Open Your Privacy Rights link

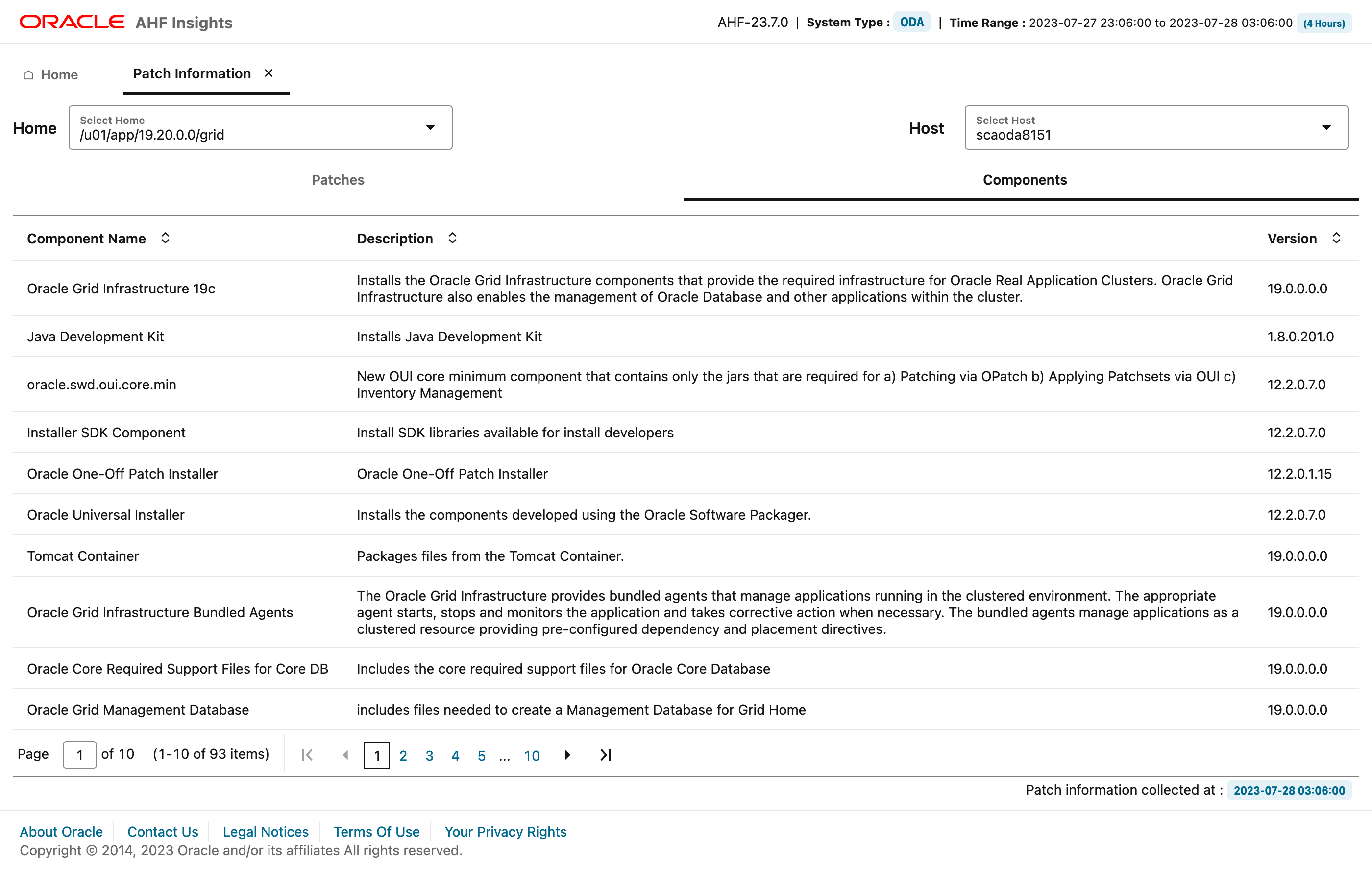tap(505, 832)
